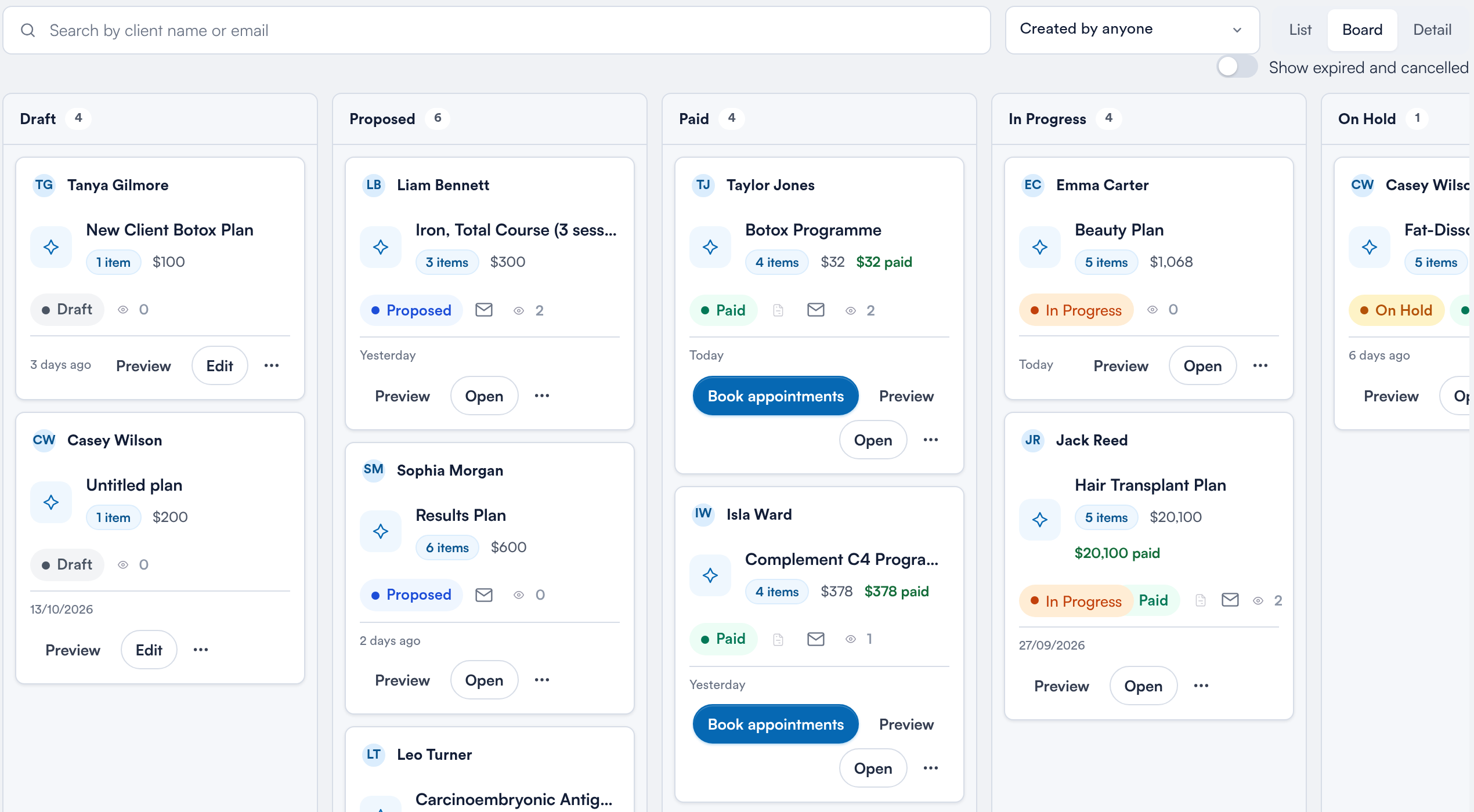Open more options on Emma Carter's card
The height and width of the screenshot is (812, 1474).
1260,365
